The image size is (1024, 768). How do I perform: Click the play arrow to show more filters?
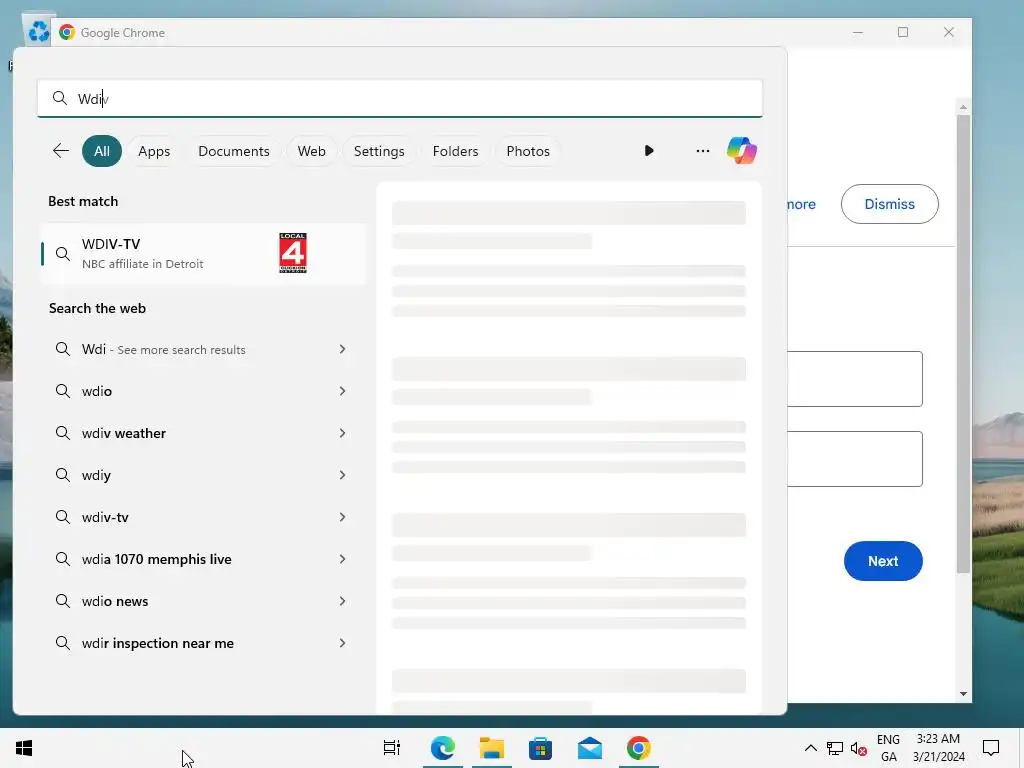(649, 151)
